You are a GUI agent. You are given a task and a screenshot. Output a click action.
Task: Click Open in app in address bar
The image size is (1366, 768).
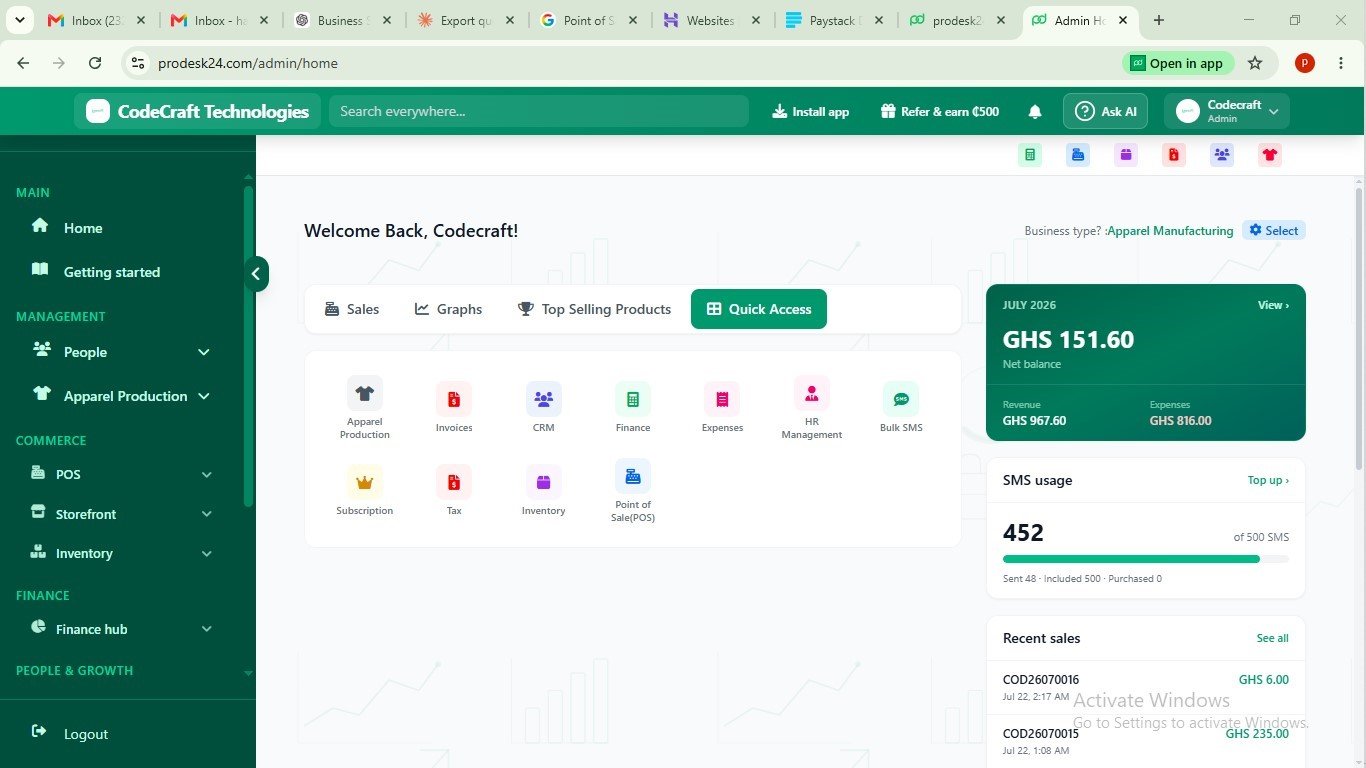(1178, 63)
